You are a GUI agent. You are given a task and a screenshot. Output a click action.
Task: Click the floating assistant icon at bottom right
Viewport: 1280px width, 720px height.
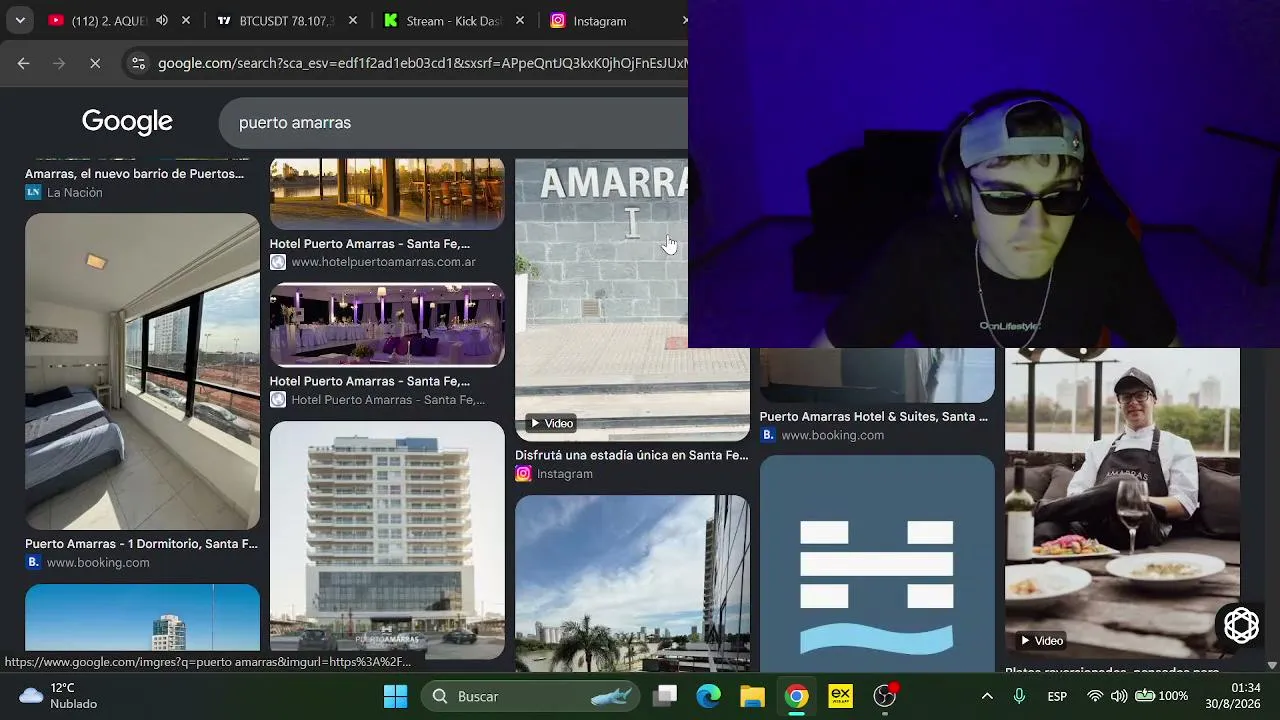click(x=1241, y=625)
